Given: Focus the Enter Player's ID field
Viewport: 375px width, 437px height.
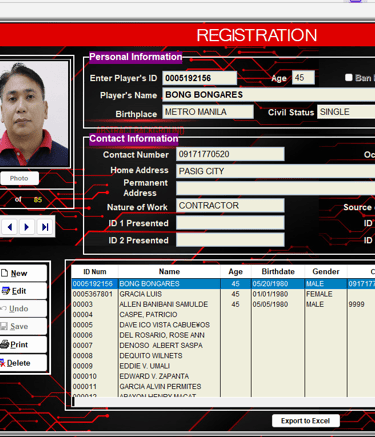Looking at the screenshot, I should [x=199, y=78].
